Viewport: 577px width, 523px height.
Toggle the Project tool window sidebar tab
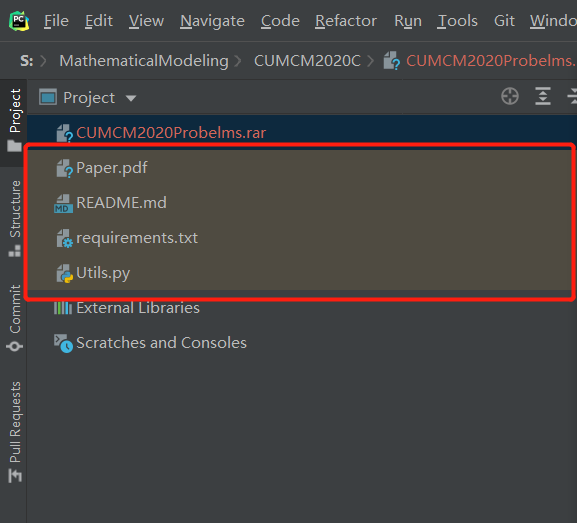(15, 120)
